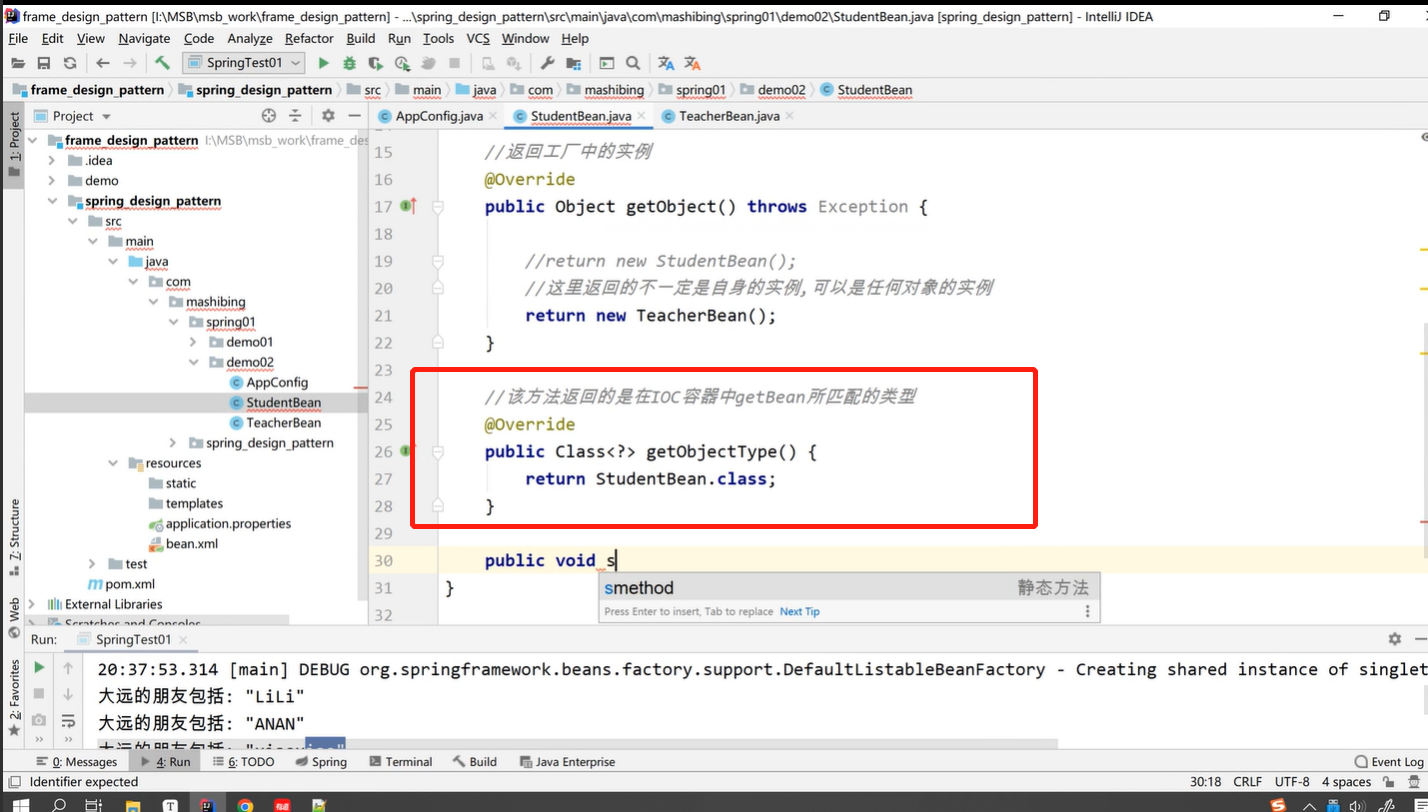Open the File menu
Screen dimensions: 1428x812
(18, 38)
